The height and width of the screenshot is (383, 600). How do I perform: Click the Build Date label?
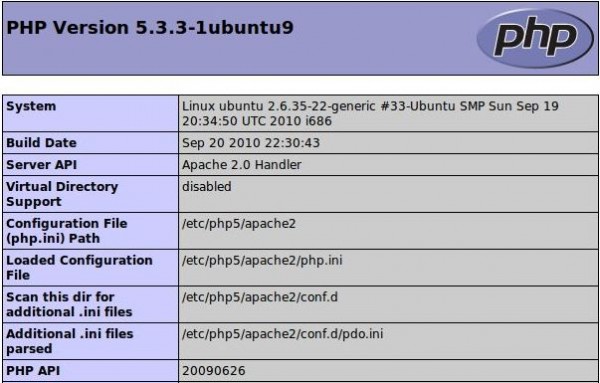click(x=41, y=143)
